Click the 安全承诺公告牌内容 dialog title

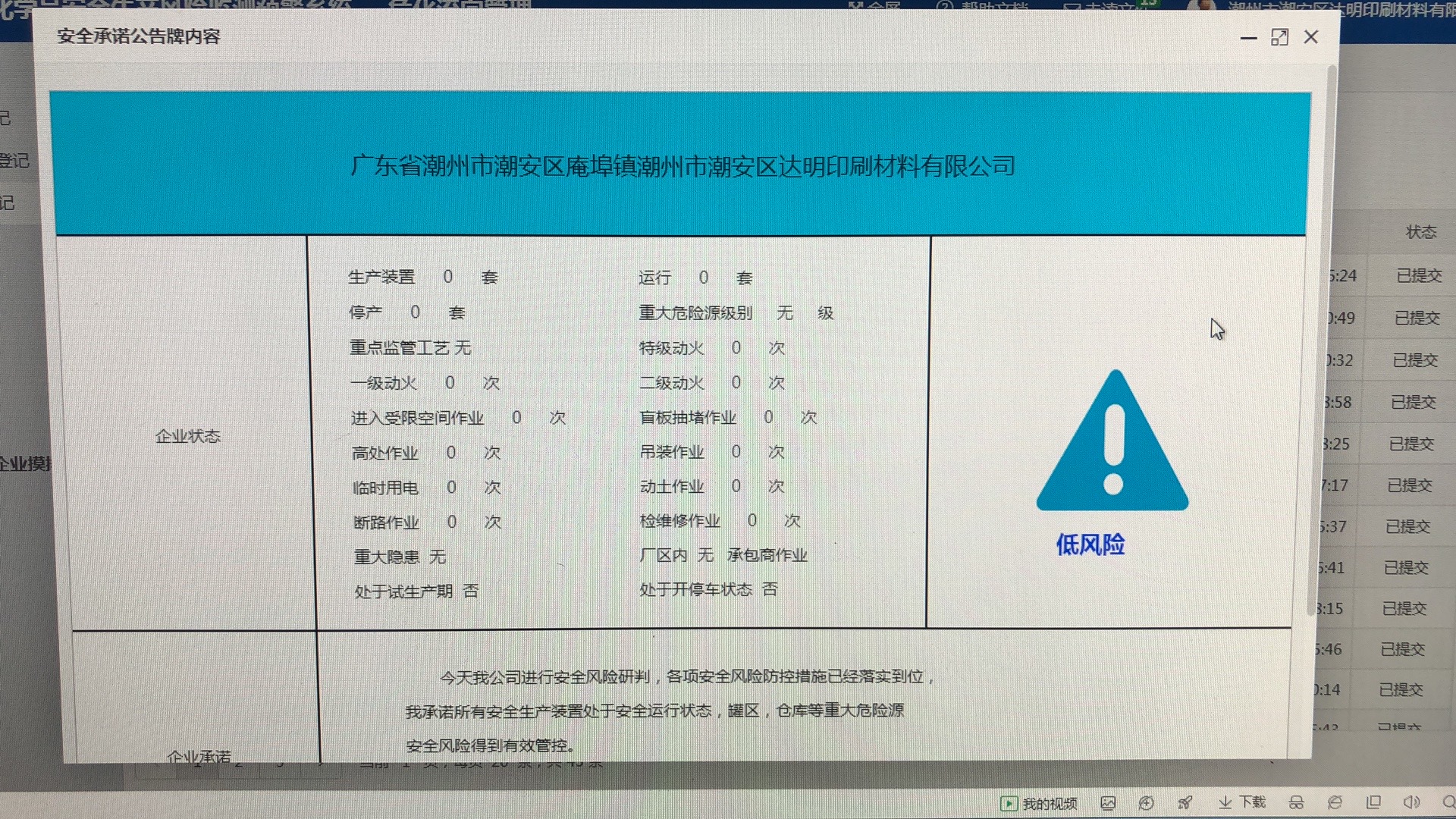point(138,36)
